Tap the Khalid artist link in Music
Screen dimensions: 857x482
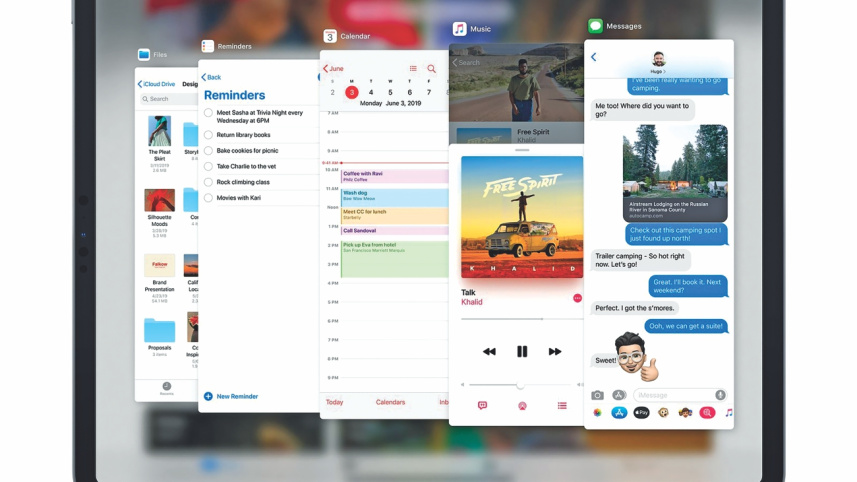pyautogui.click(x=472, y=302)
